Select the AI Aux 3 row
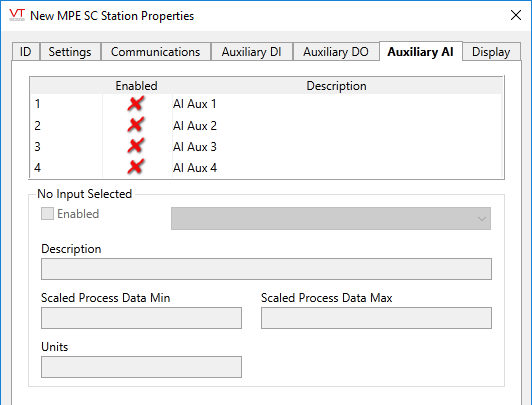 click(266, 147)
